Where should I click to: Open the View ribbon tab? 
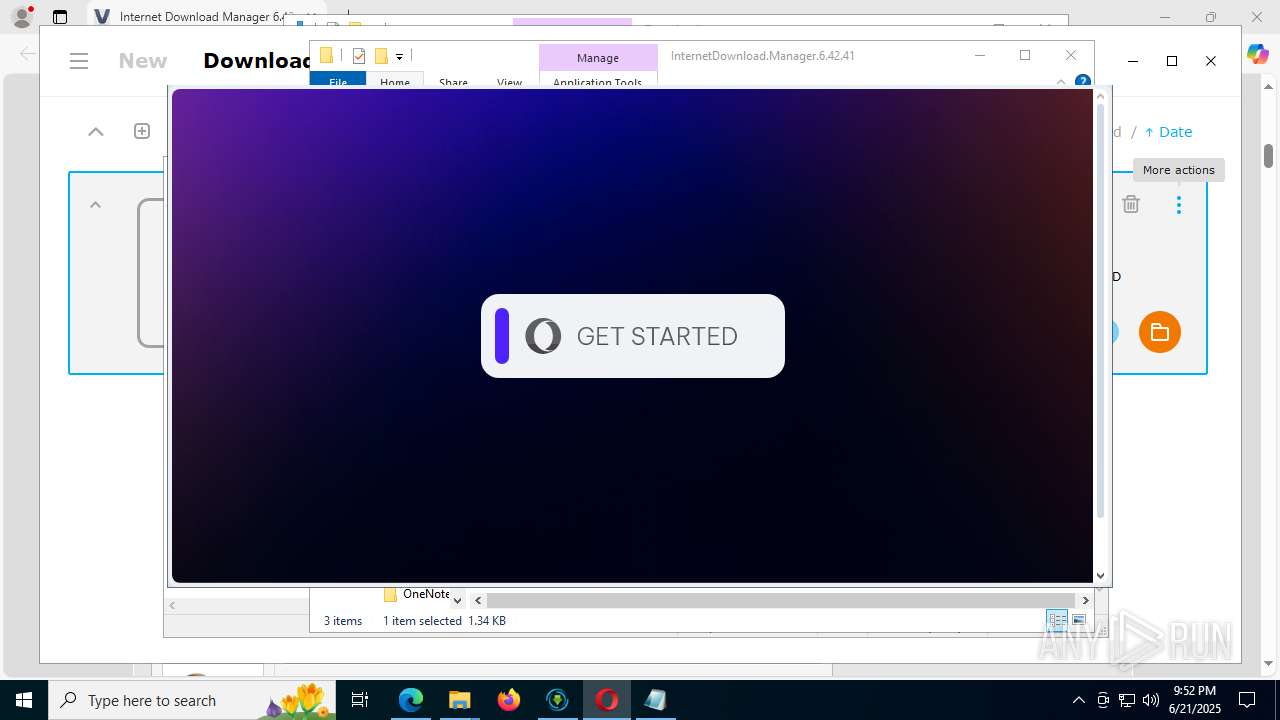510,81
